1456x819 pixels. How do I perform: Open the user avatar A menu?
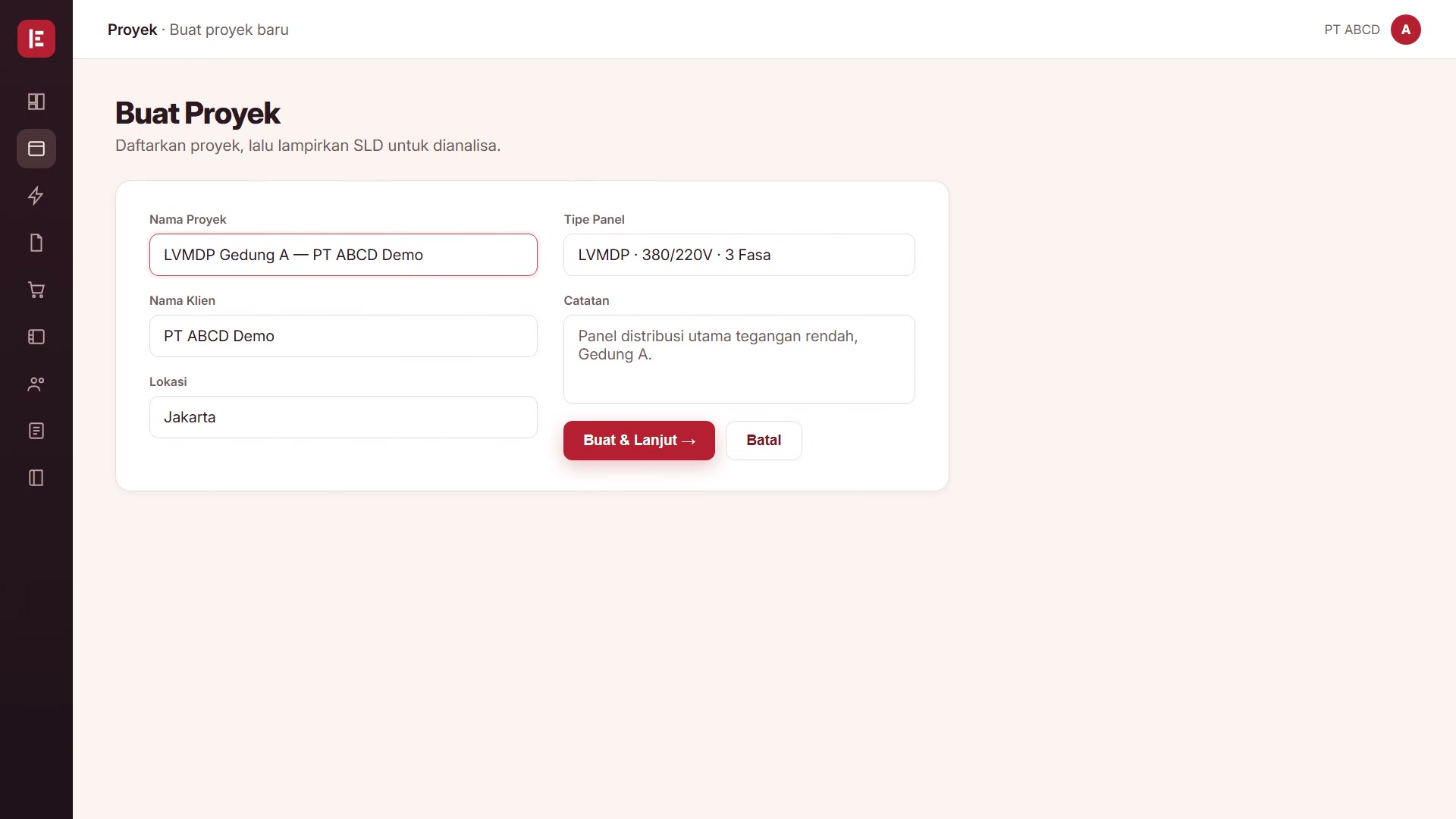pyautogui.click(x=1405, y=30)
